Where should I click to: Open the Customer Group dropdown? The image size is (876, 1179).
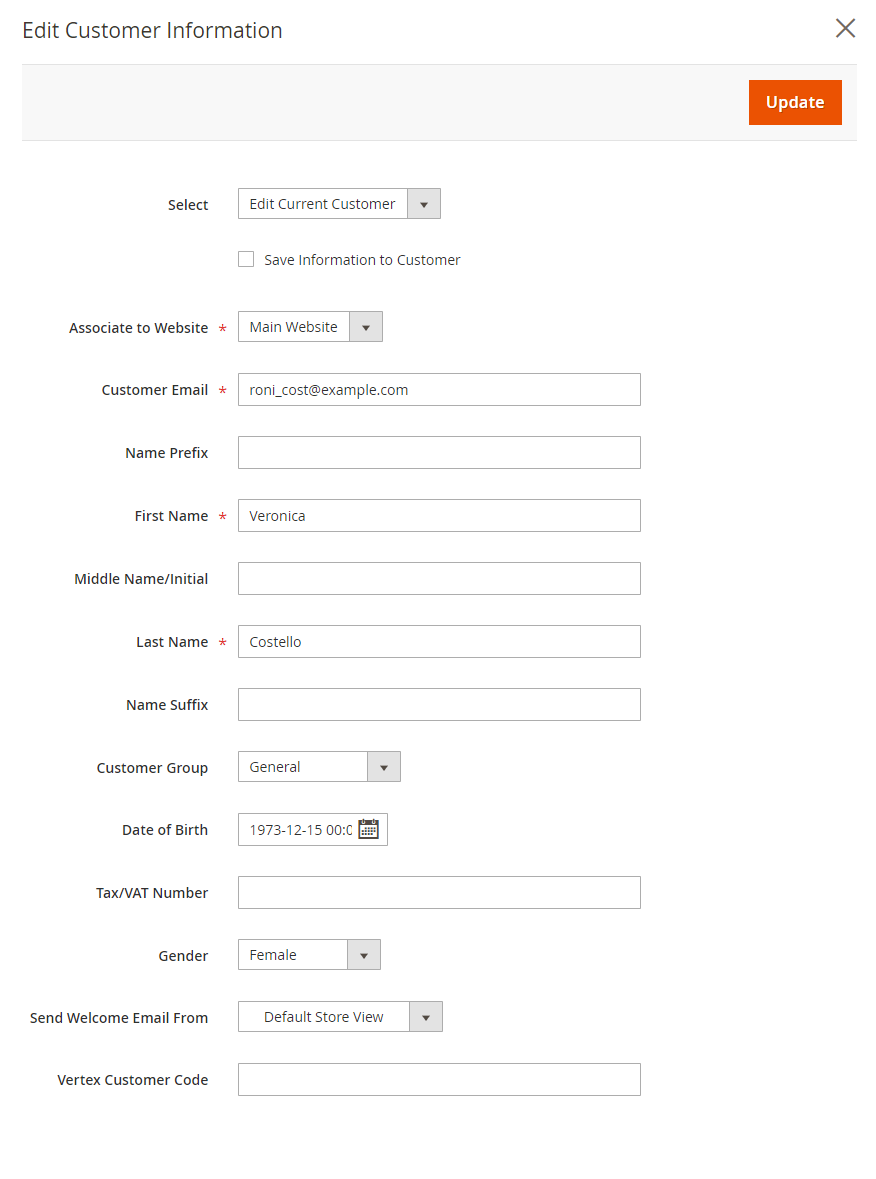(319, 767)
